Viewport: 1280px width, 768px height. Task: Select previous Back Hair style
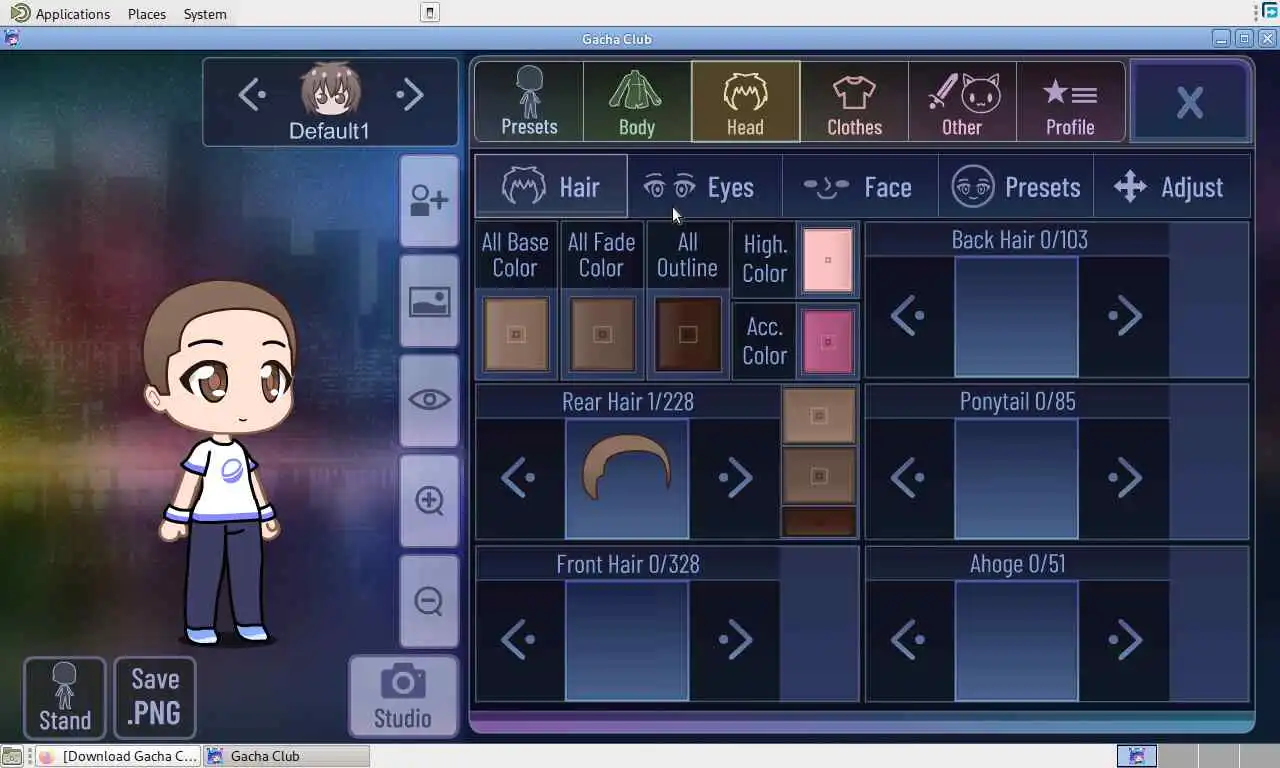click(x=908, y=316)
